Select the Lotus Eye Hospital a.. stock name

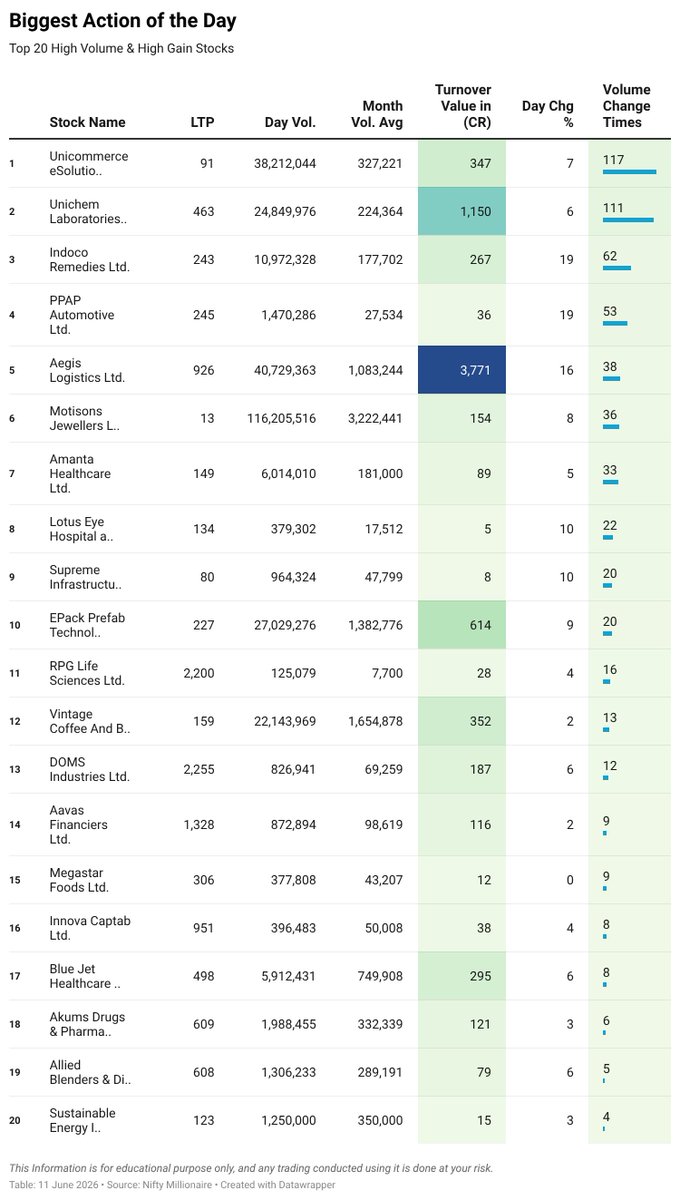(82, 529)
